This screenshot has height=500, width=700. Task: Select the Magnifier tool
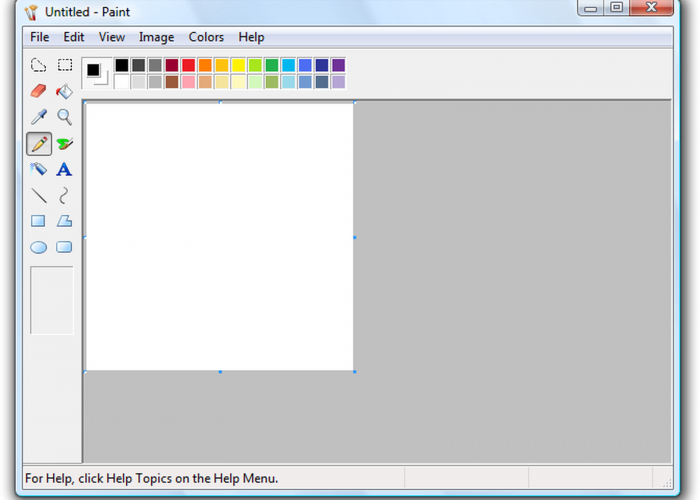click(x=65, y=117)
